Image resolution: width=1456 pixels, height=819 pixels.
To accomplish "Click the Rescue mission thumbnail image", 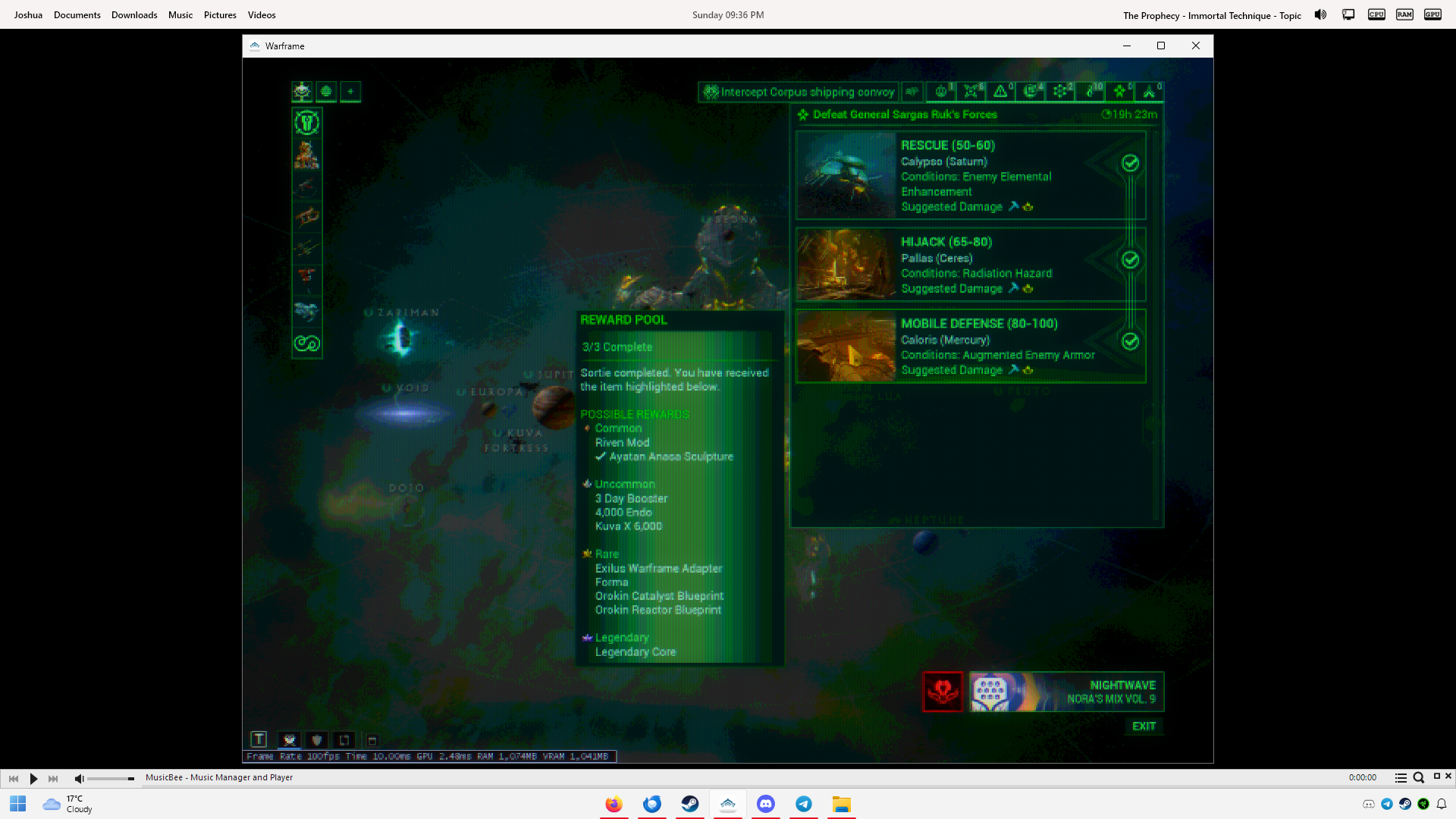I will pos(847,175).
